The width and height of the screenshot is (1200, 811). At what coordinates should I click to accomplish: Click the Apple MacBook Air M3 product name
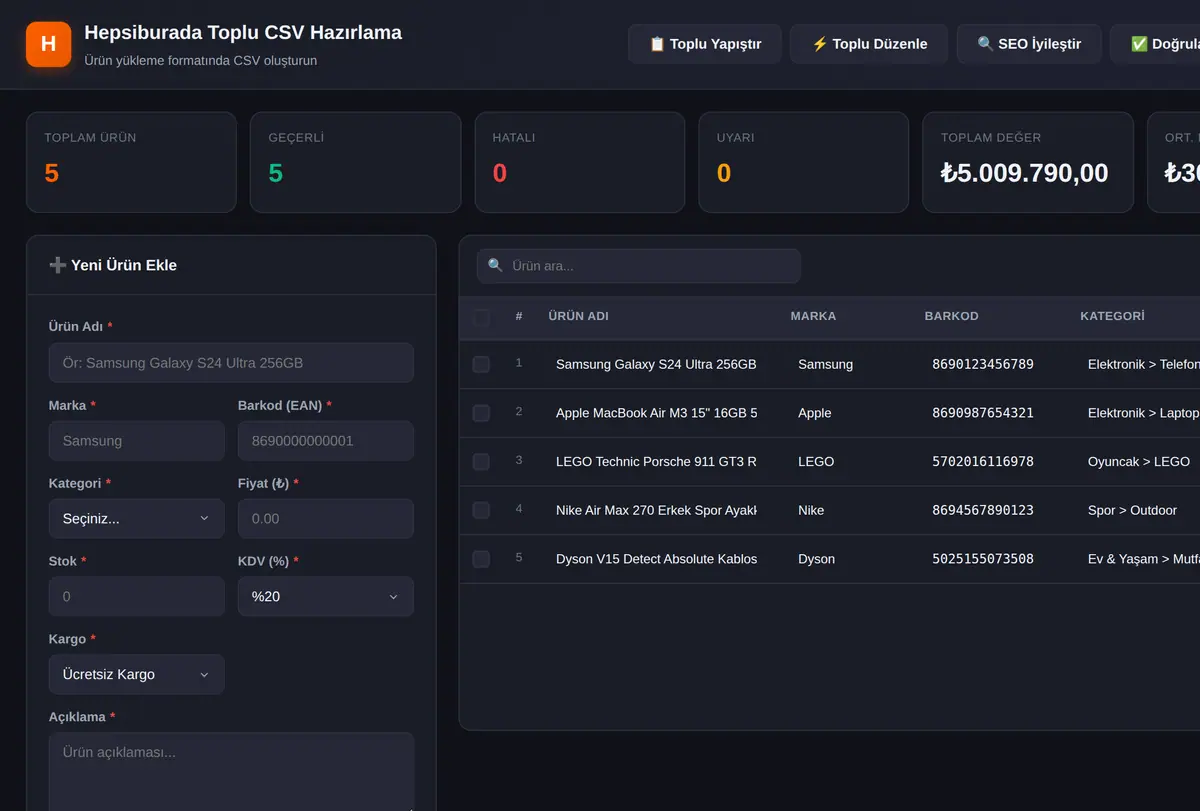point(656,413)
